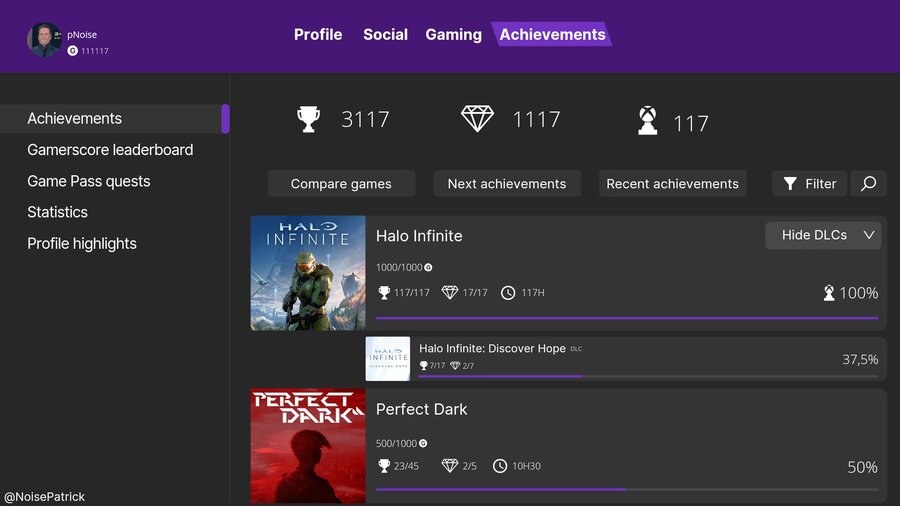This screenshot has height=506, width=900.
Task: Open Profile highlights in sidebar
Action: click(x=82, y=244)
